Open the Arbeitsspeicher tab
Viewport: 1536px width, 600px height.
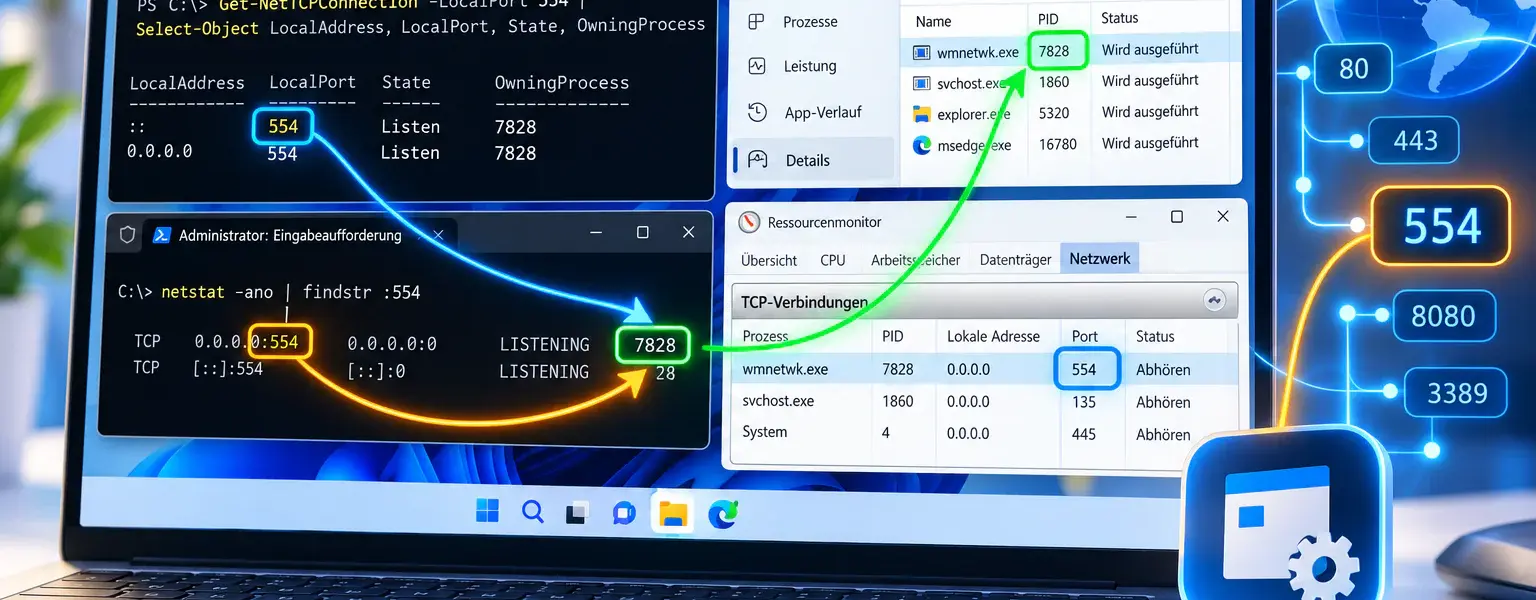(915, 260)
